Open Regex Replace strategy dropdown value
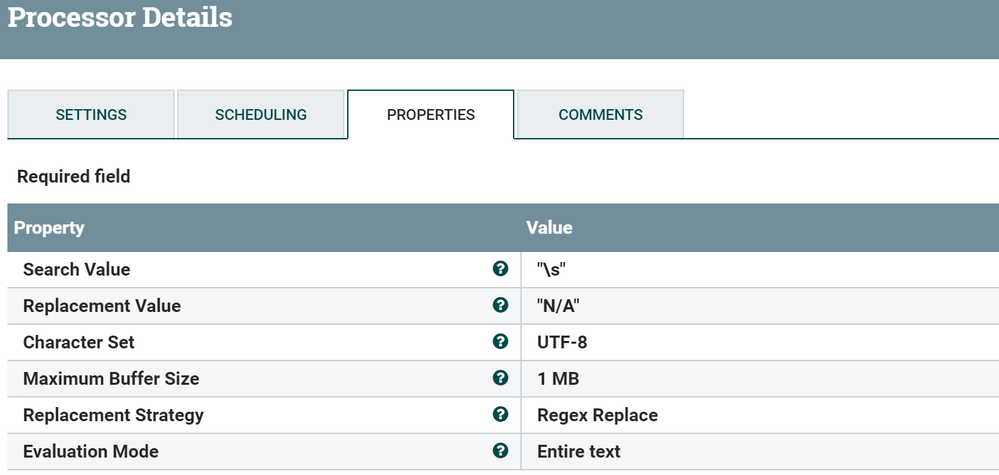Screen dimensions: 999x475 pyautogui.click(x=597, y=415)
